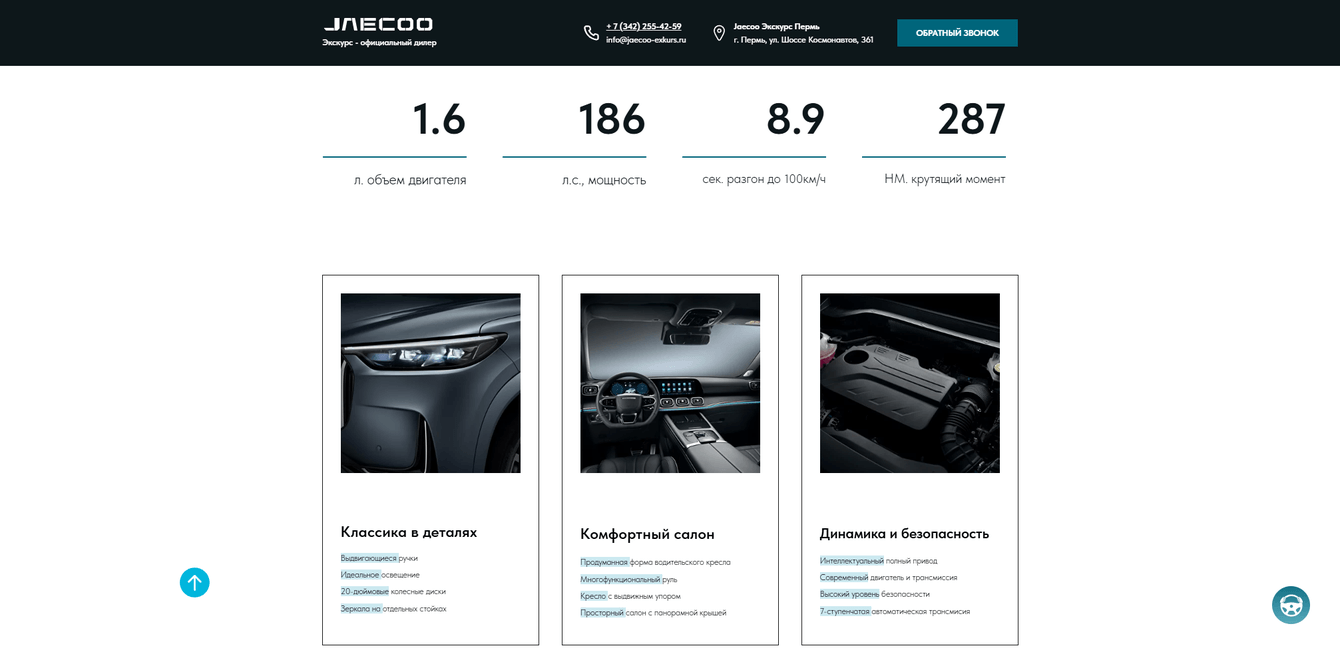Image resolution: width=1340 pixels, height=660 pixels.
Task: Click text Интеллектуальный полный привод
Action: point(878,561)
